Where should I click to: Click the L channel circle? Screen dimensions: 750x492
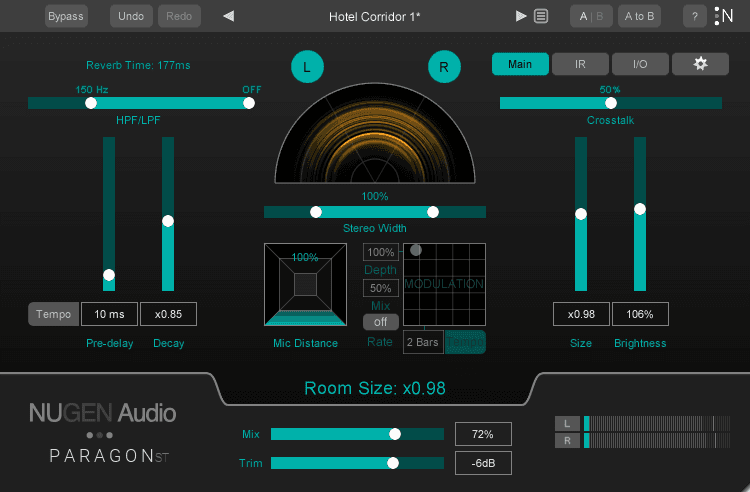tap(307, 67)
